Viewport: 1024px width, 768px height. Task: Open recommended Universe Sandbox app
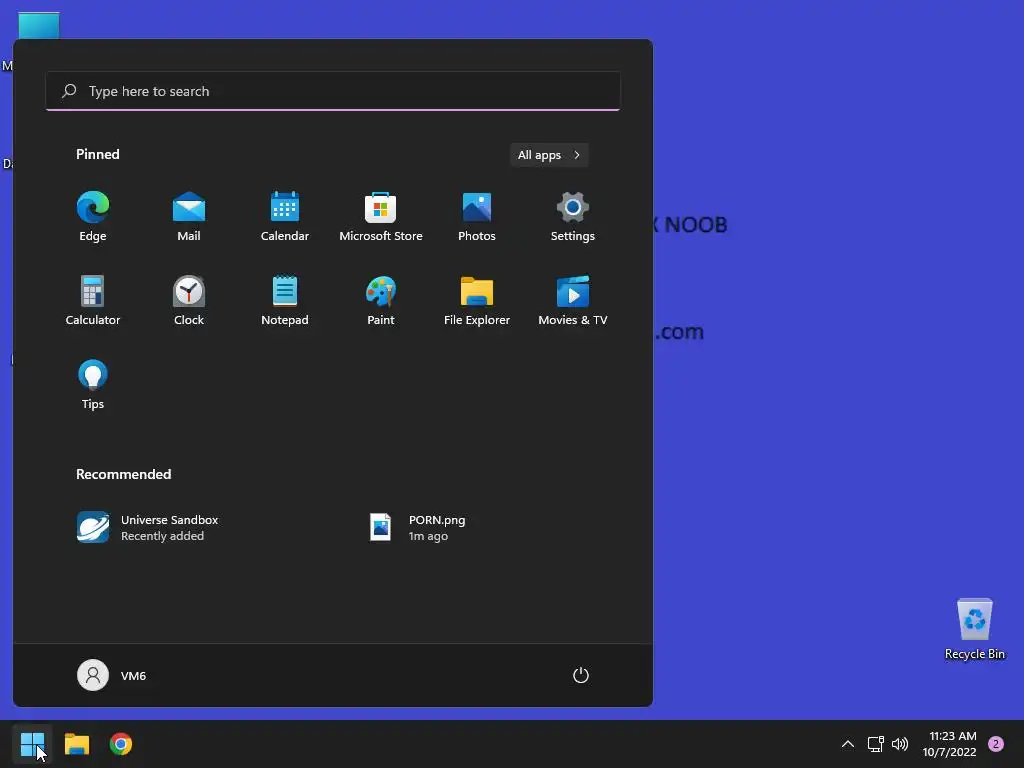(148, 527)
